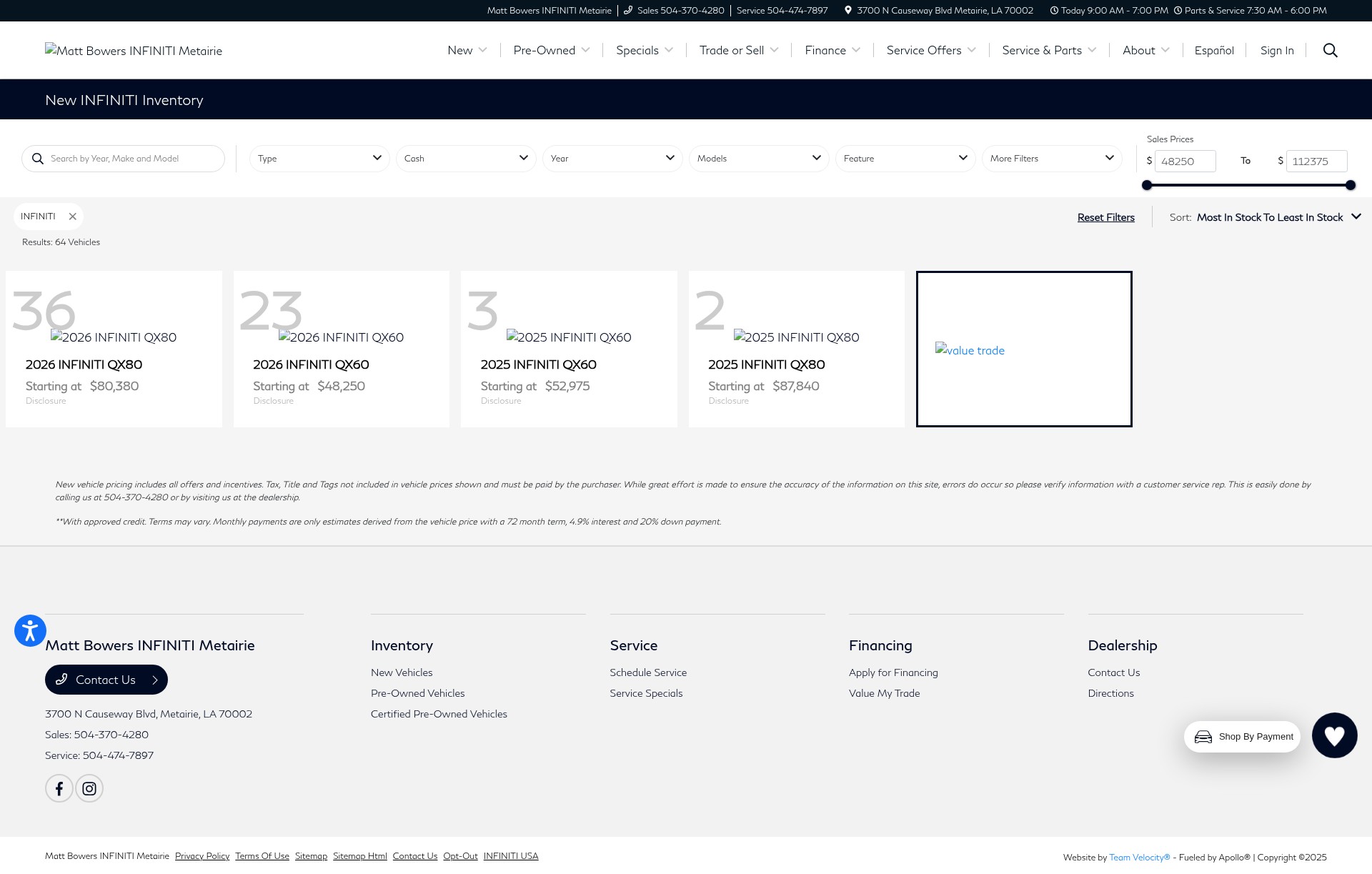Open the Opt-Out footer link
The height and width of the screenshot is (874, 1372).
coord(460,856)
